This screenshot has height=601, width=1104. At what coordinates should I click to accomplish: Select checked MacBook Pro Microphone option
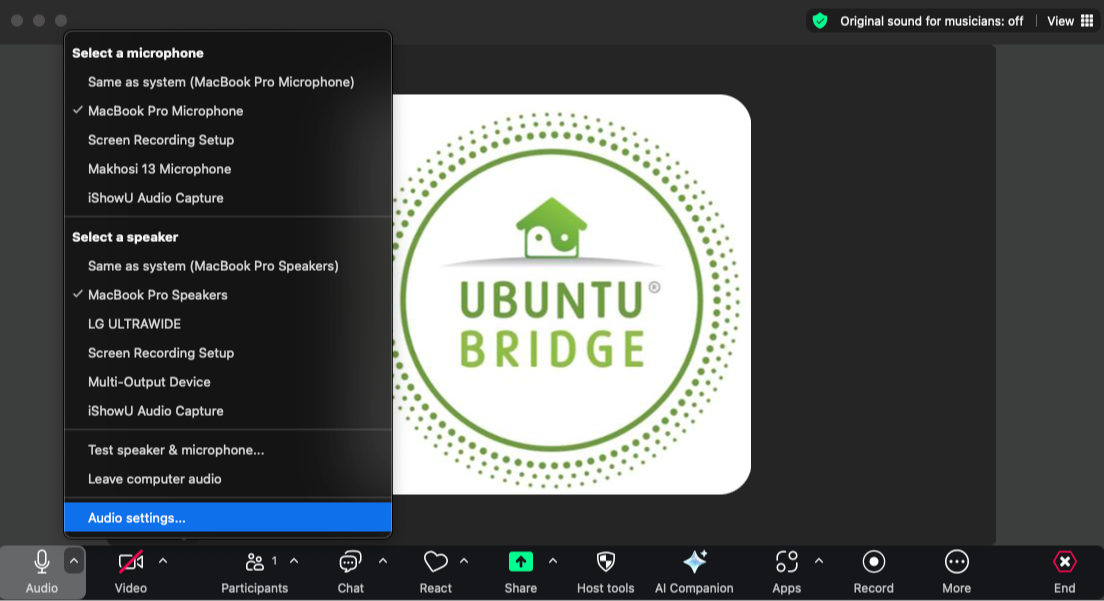click(228, 111)
